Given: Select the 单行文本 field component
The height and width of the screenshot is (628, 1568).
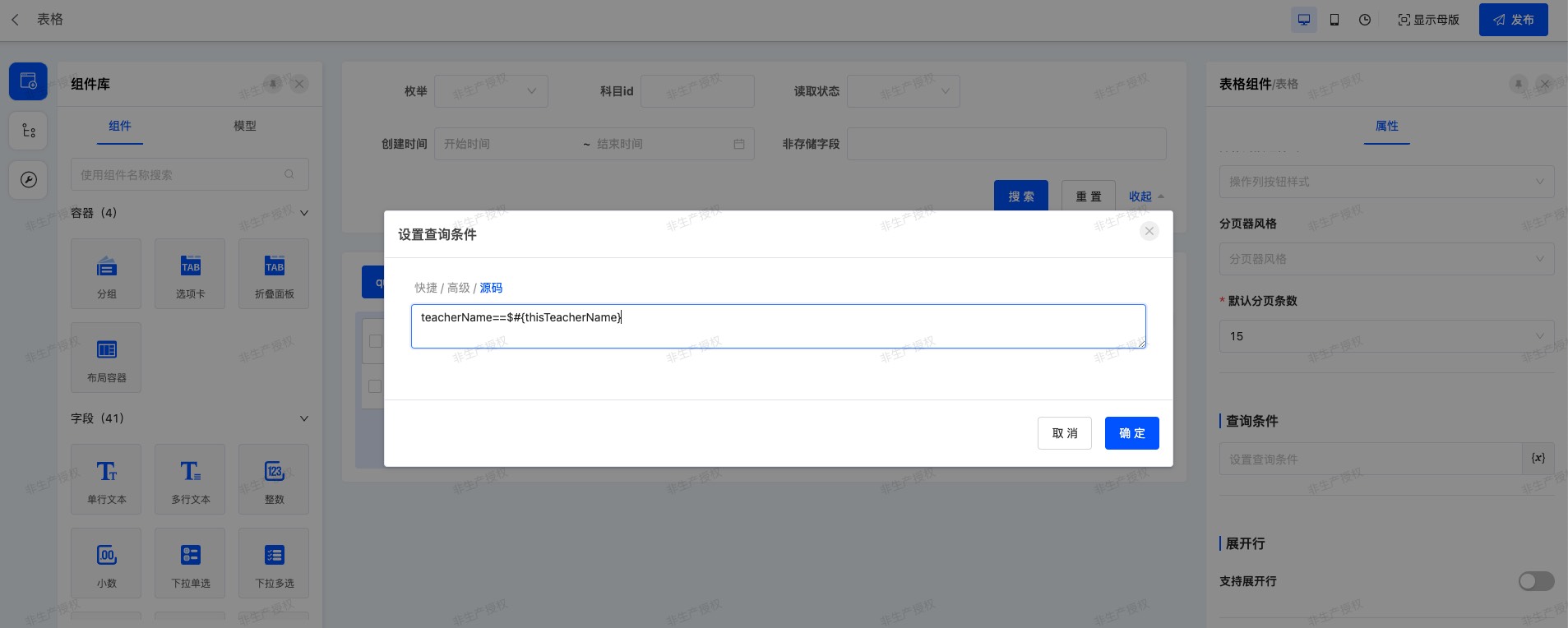Looking at the screenshot, I should coord(106,479).
